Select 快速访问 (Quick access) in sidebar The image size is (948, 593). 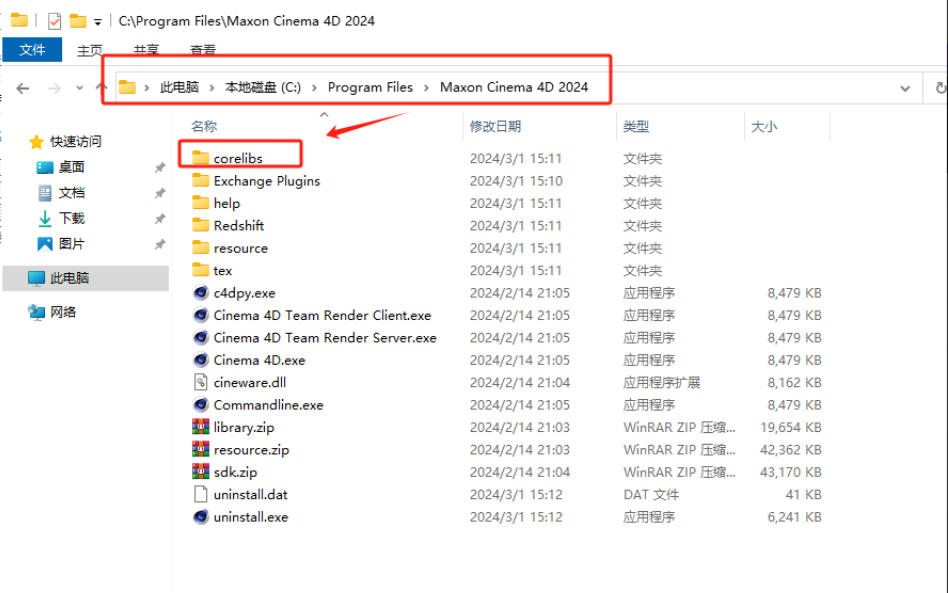pyautogui.click(x=76, y=141)
